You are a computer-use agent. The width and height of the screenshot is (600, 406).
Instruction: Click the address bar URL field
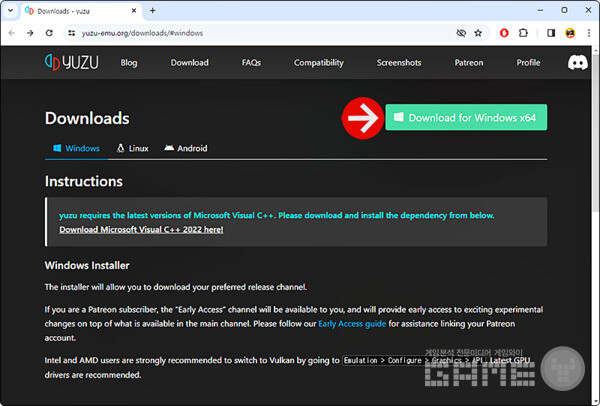coord(264,33)
